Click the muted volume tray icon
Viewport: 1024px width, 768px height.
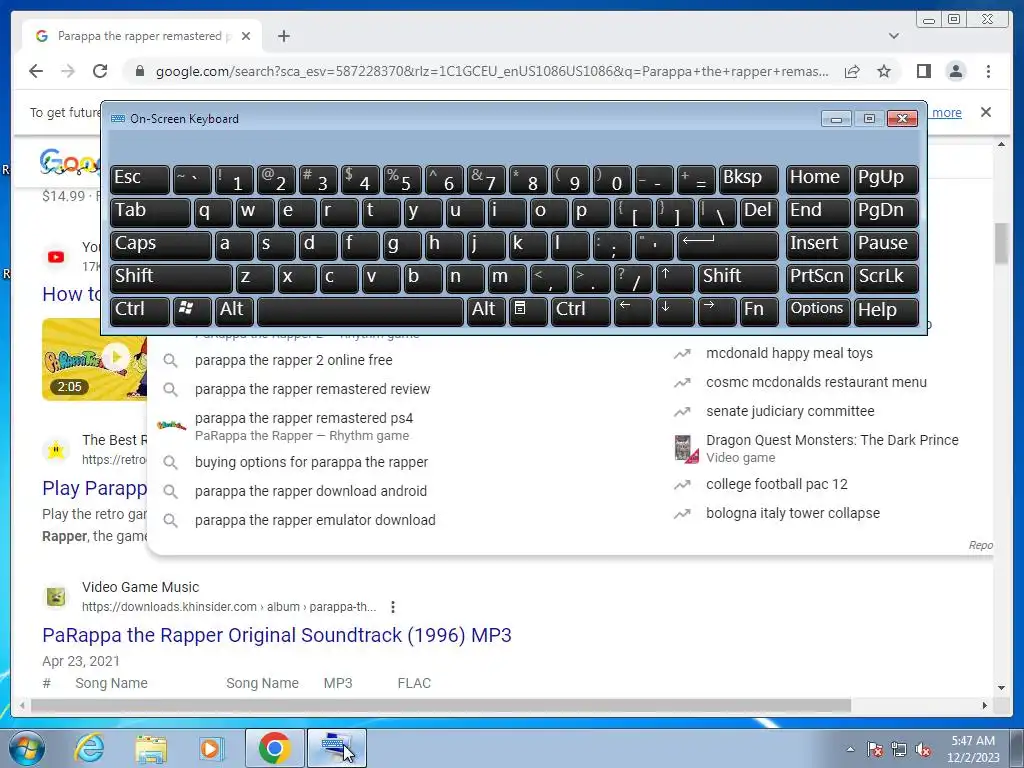click(x=923, y=750)
